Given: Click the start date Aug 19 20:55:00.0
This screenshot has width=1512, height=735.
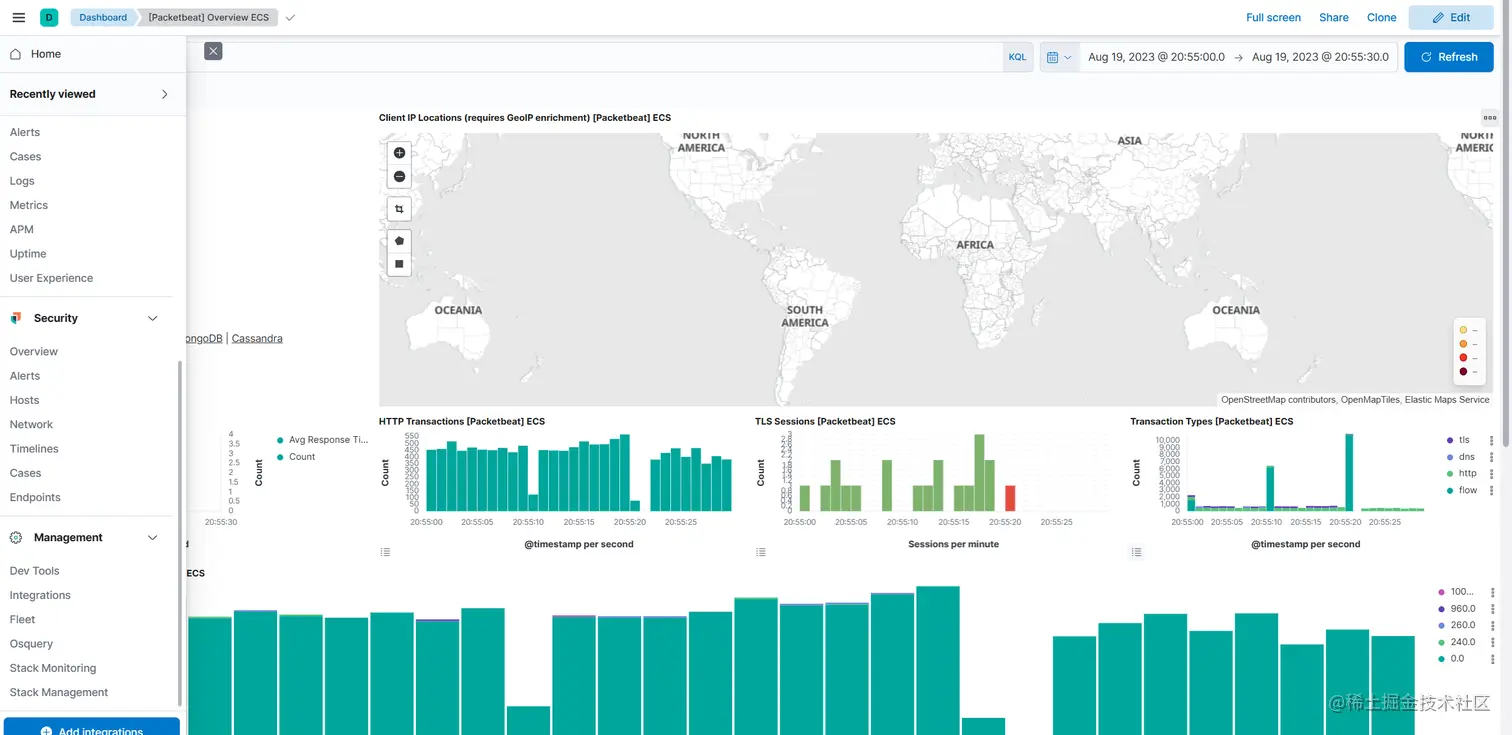Looking at the screenshot, I should [1156, 57].
